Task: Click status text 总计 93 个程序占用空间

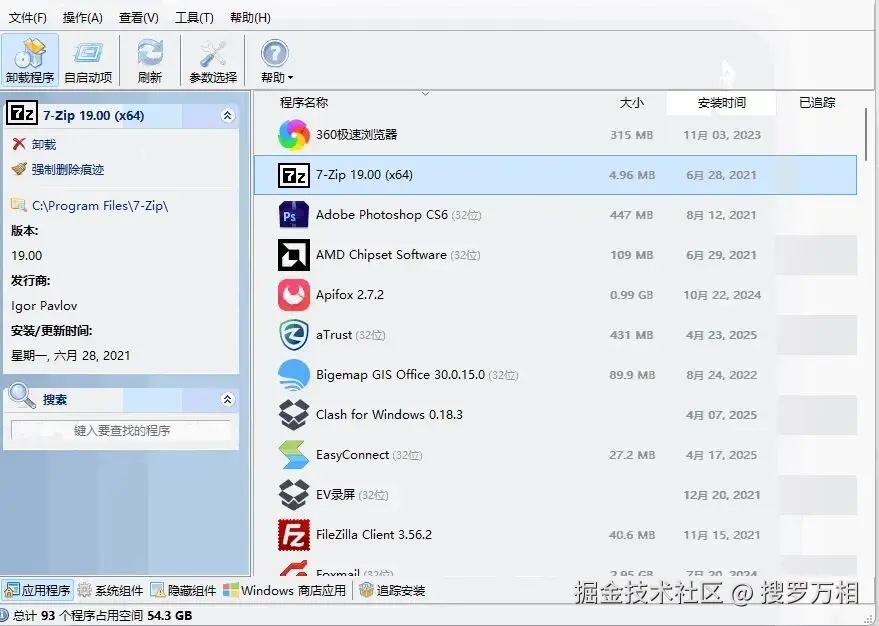Action: (79, 615)
